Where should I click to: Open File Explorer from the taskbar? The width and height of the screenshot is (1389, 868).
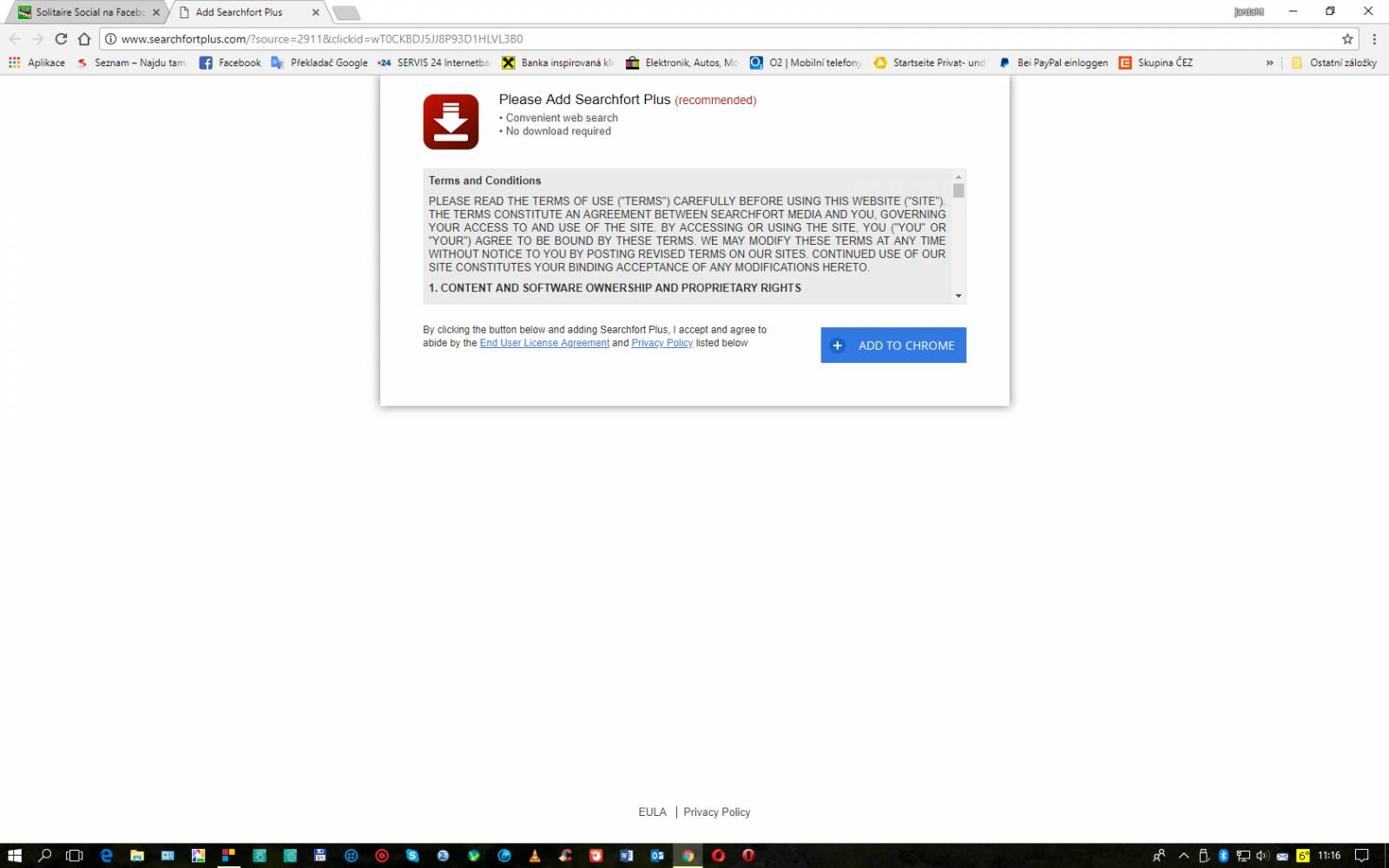(x=137, y=855)
